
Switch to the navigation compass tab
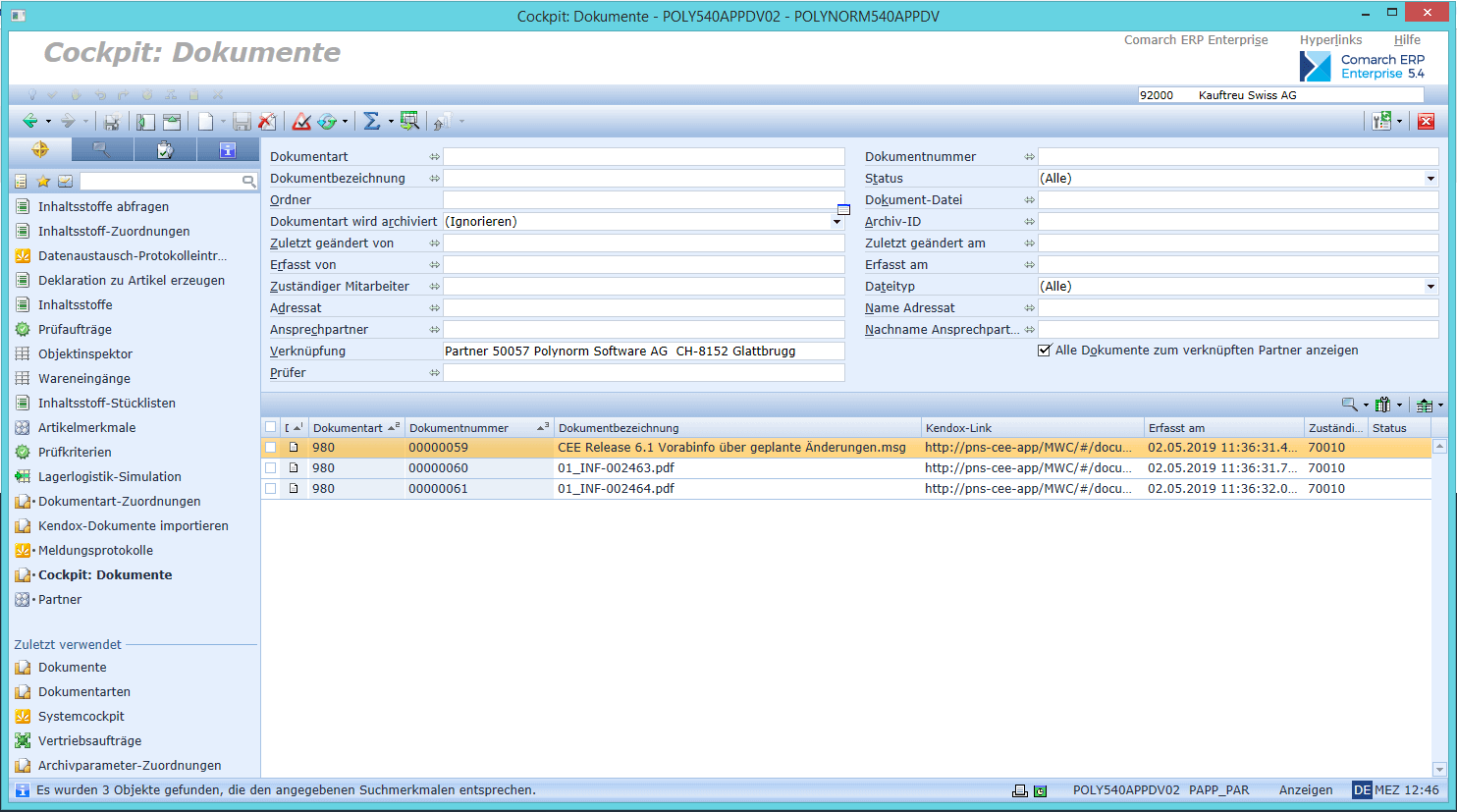coord(40,149)
